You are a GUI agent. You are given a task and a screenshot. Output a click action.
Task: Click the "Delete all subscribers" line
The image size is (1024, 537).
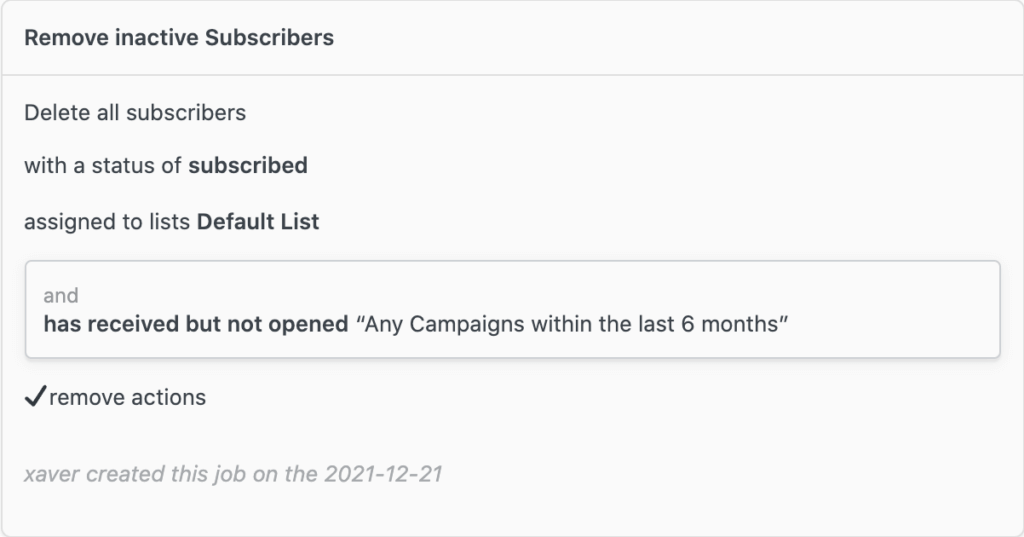click(135, 113)
